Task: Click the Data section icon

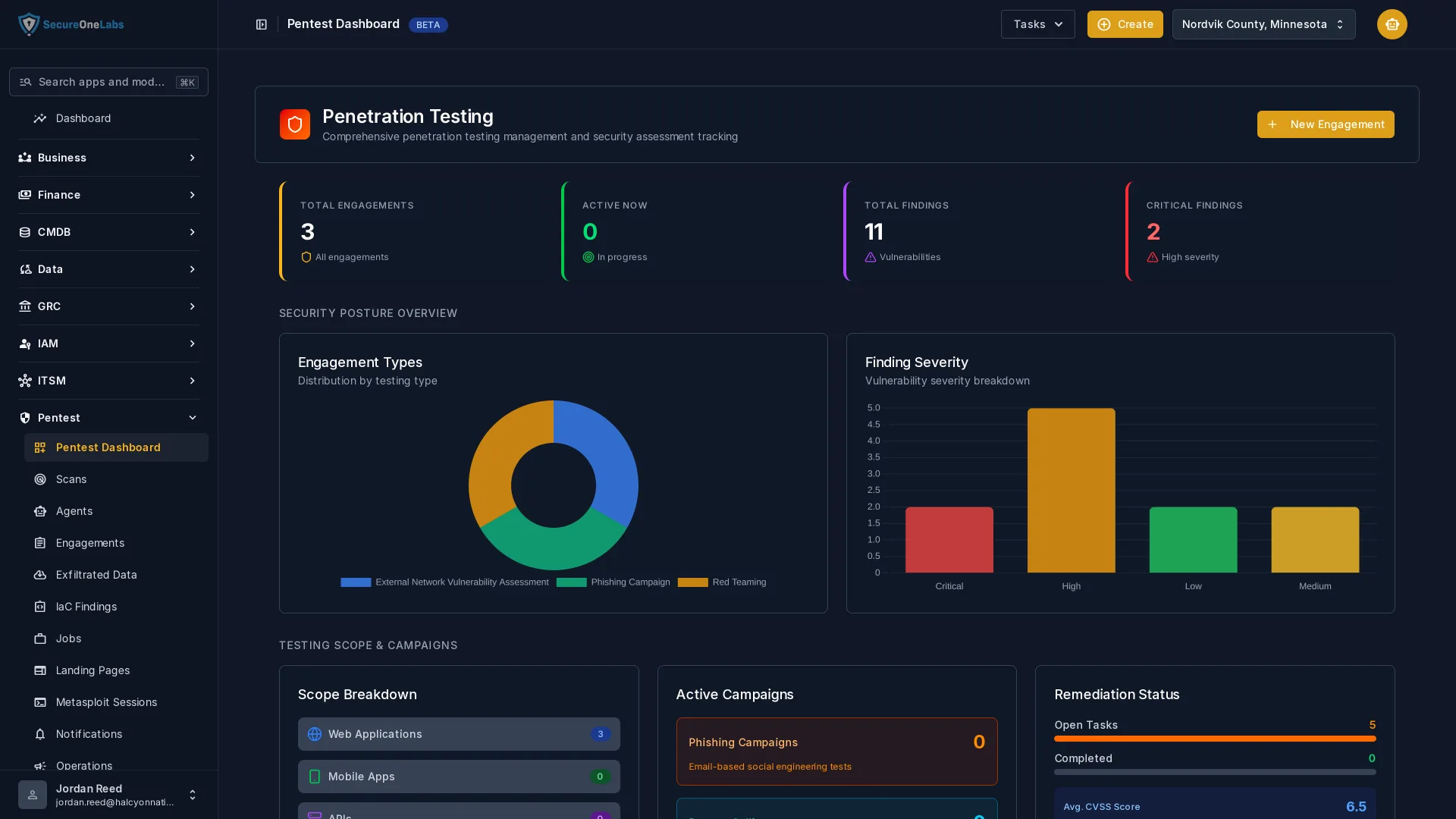Action: pyautogui.click(x=25, y=269)
